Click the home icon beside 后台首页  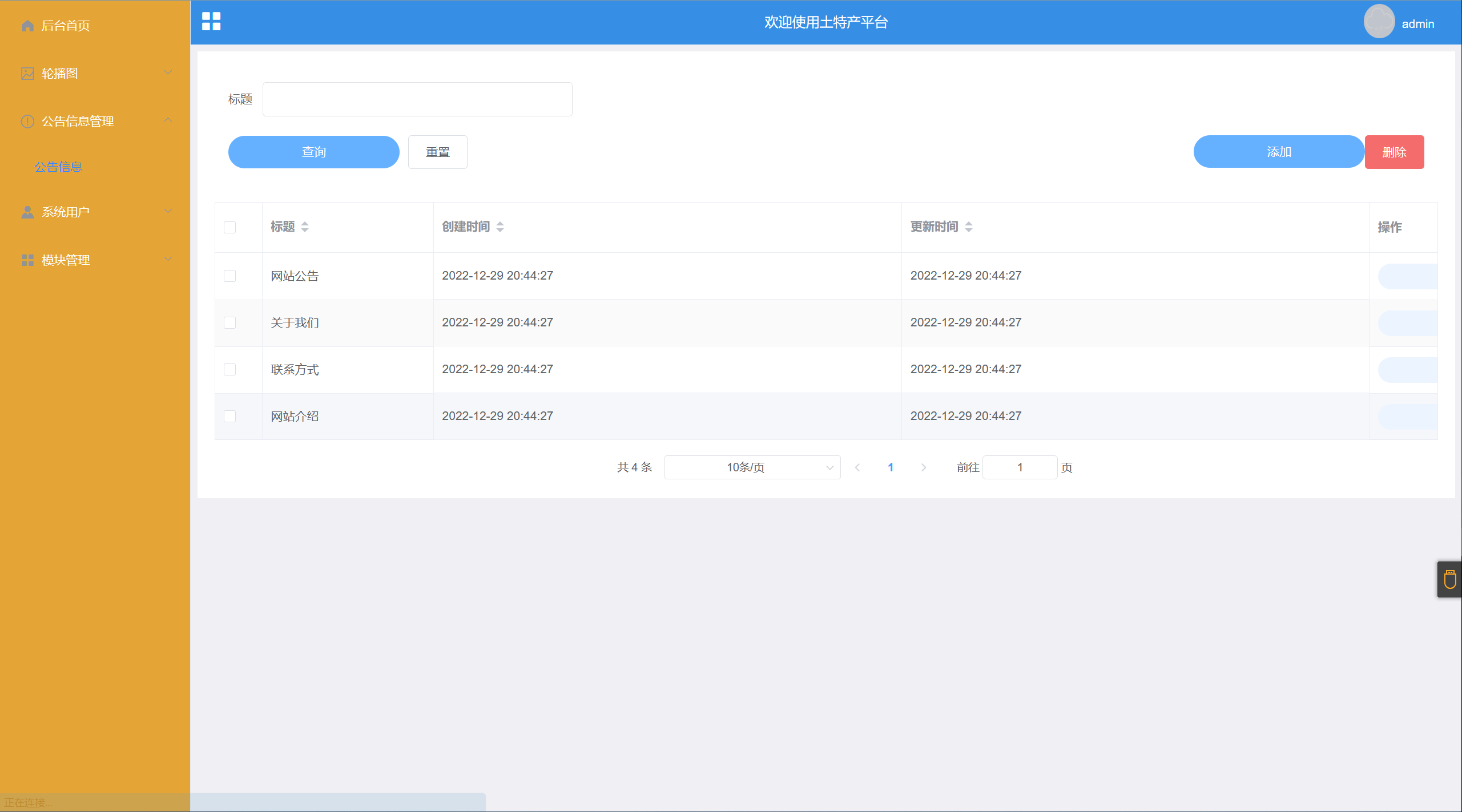[27, 26]
